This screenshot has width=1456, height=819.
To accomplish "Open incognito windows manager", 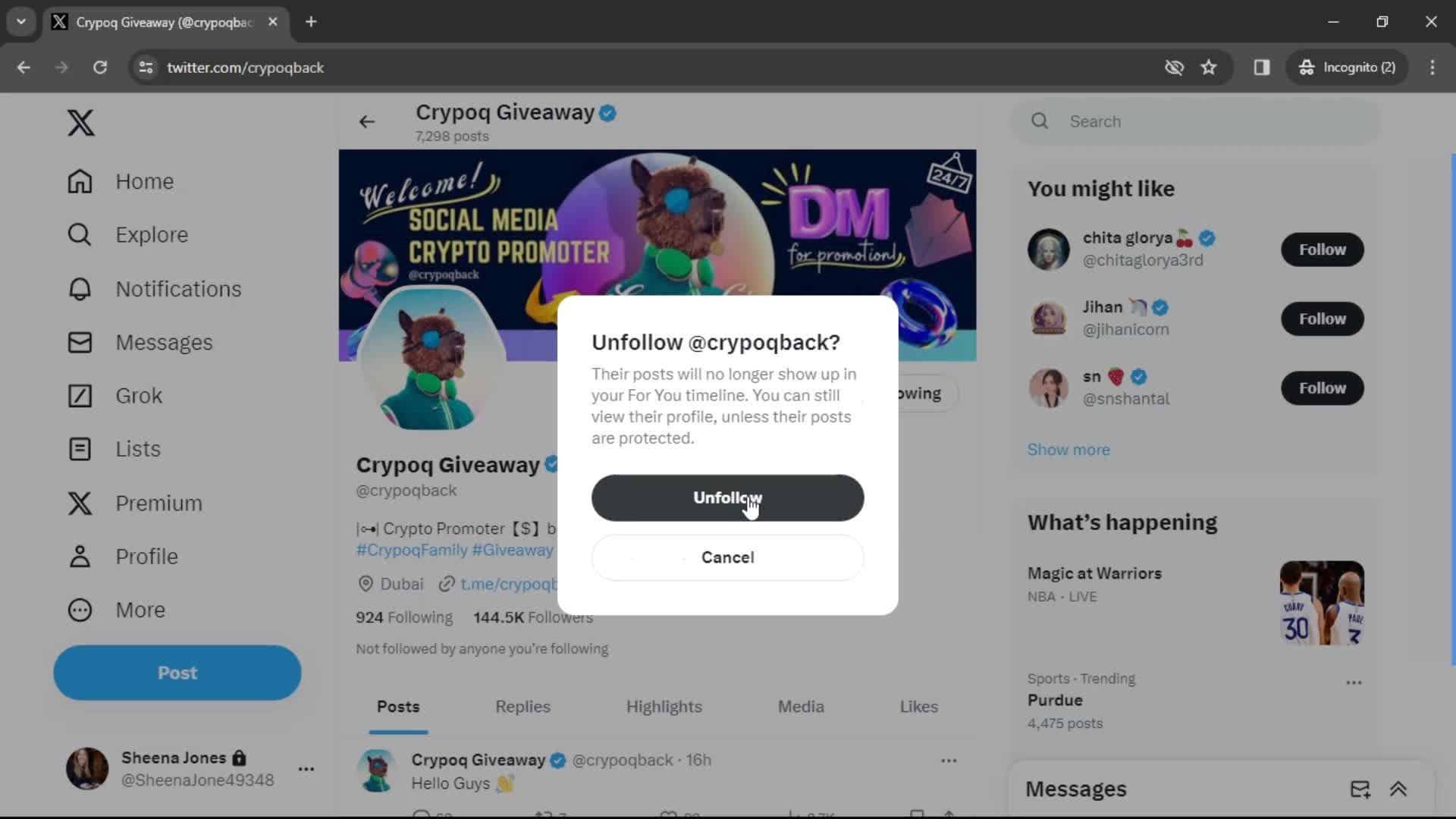I will [1349, 67].
